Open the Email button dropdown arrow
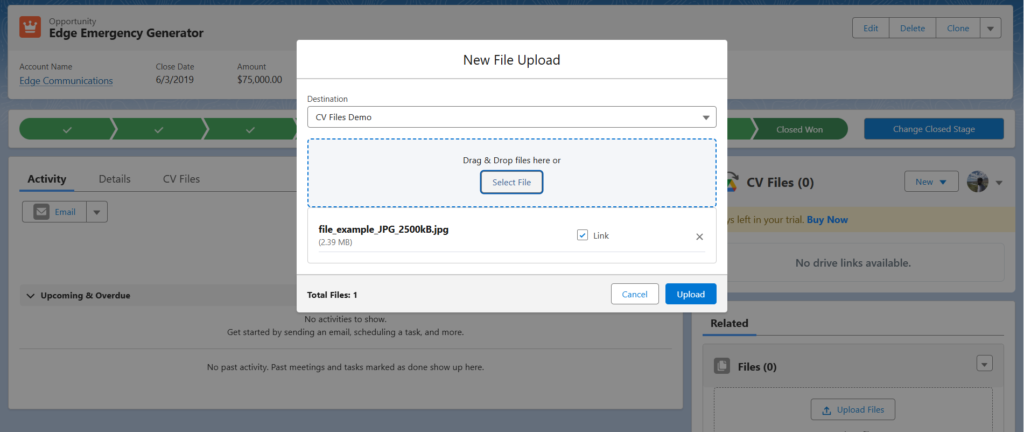The image size is (1024, 432). (x=96, y=212)
